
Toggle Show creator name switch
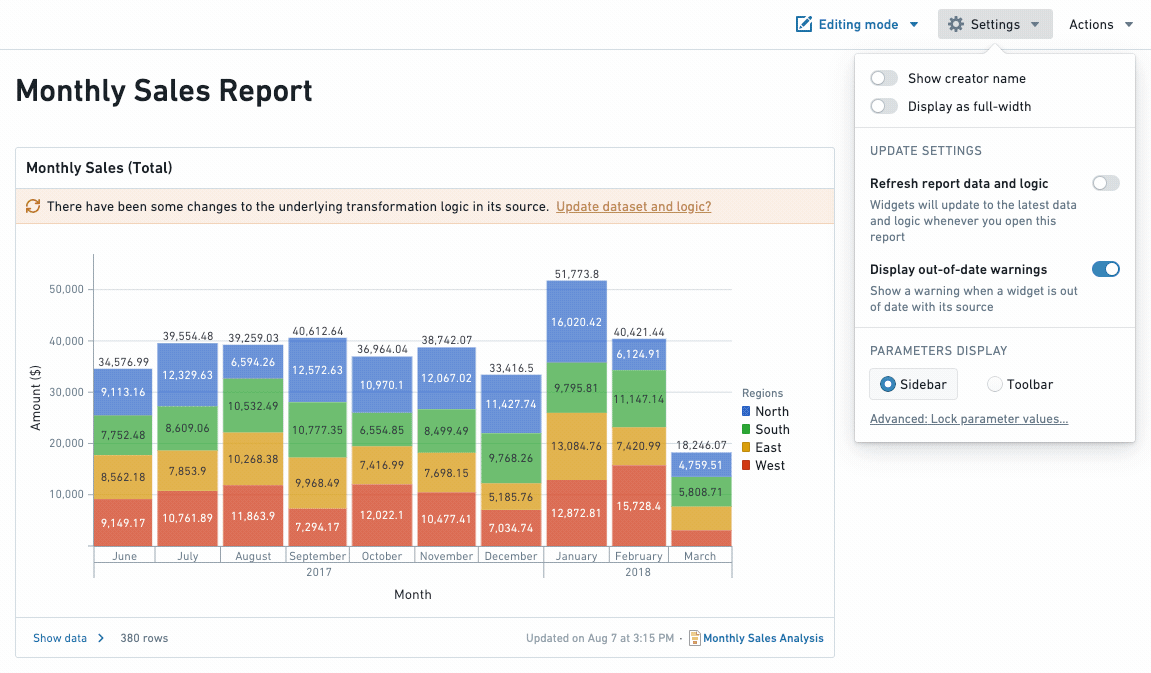(x=884, y=79)
